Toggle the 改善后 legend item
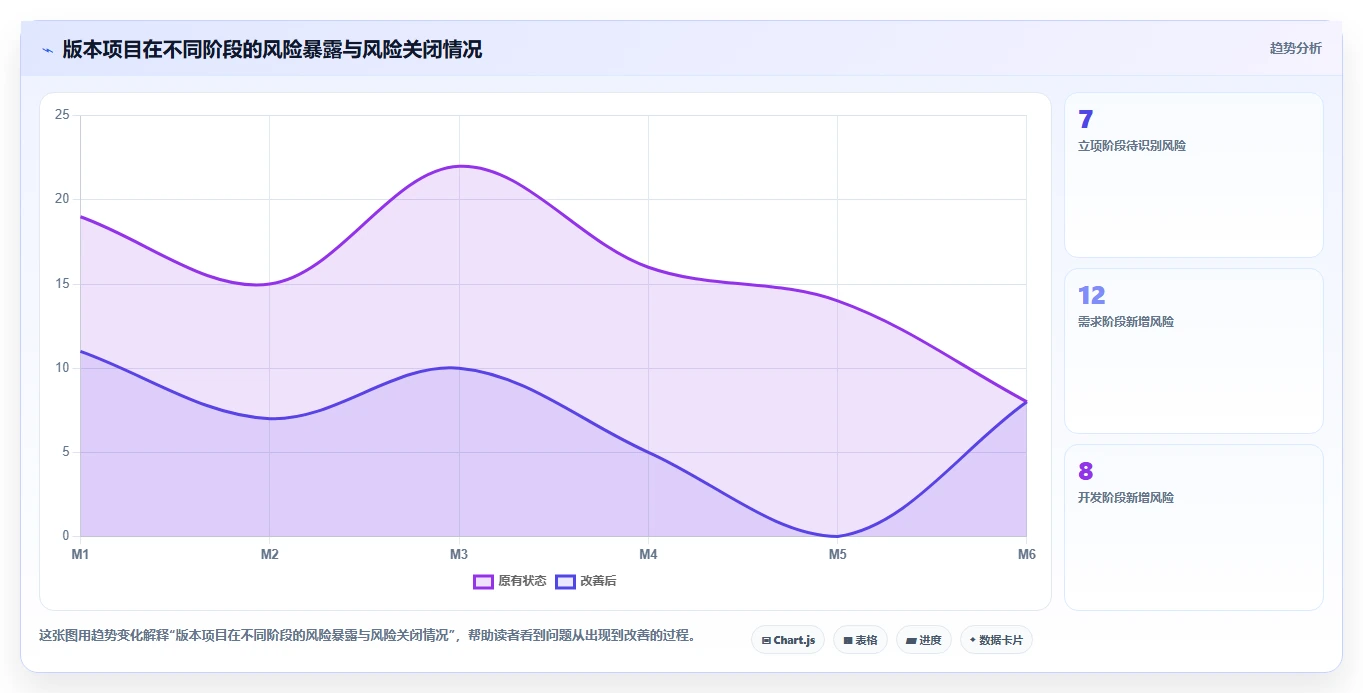 pos(586,581)
